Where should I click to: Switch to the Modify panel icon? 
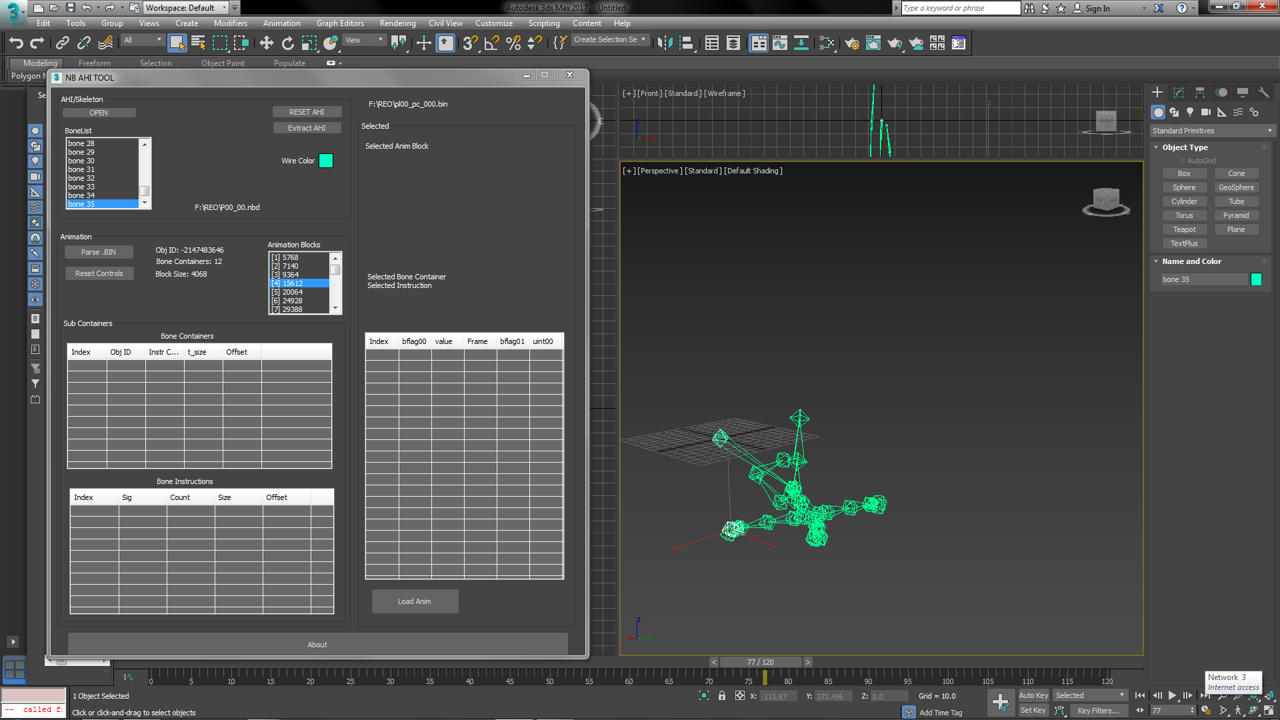click(1179, 93)
